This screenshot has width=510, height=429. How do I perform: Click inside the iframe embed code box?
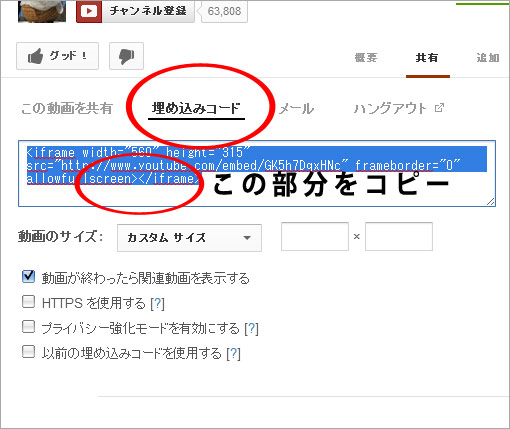pyautogui.click(x=257, y=174)
